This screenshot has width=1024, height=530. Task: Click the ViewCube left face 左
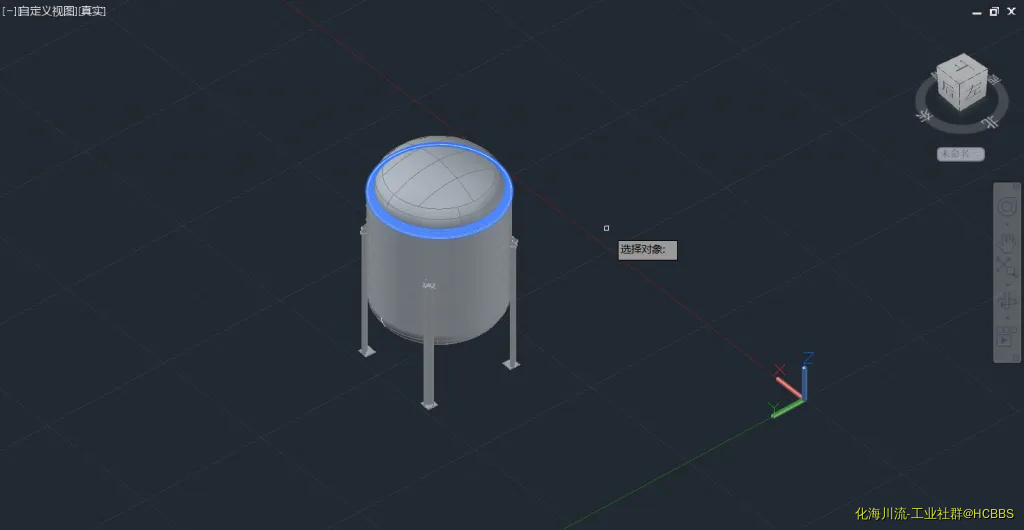[973, 92]
